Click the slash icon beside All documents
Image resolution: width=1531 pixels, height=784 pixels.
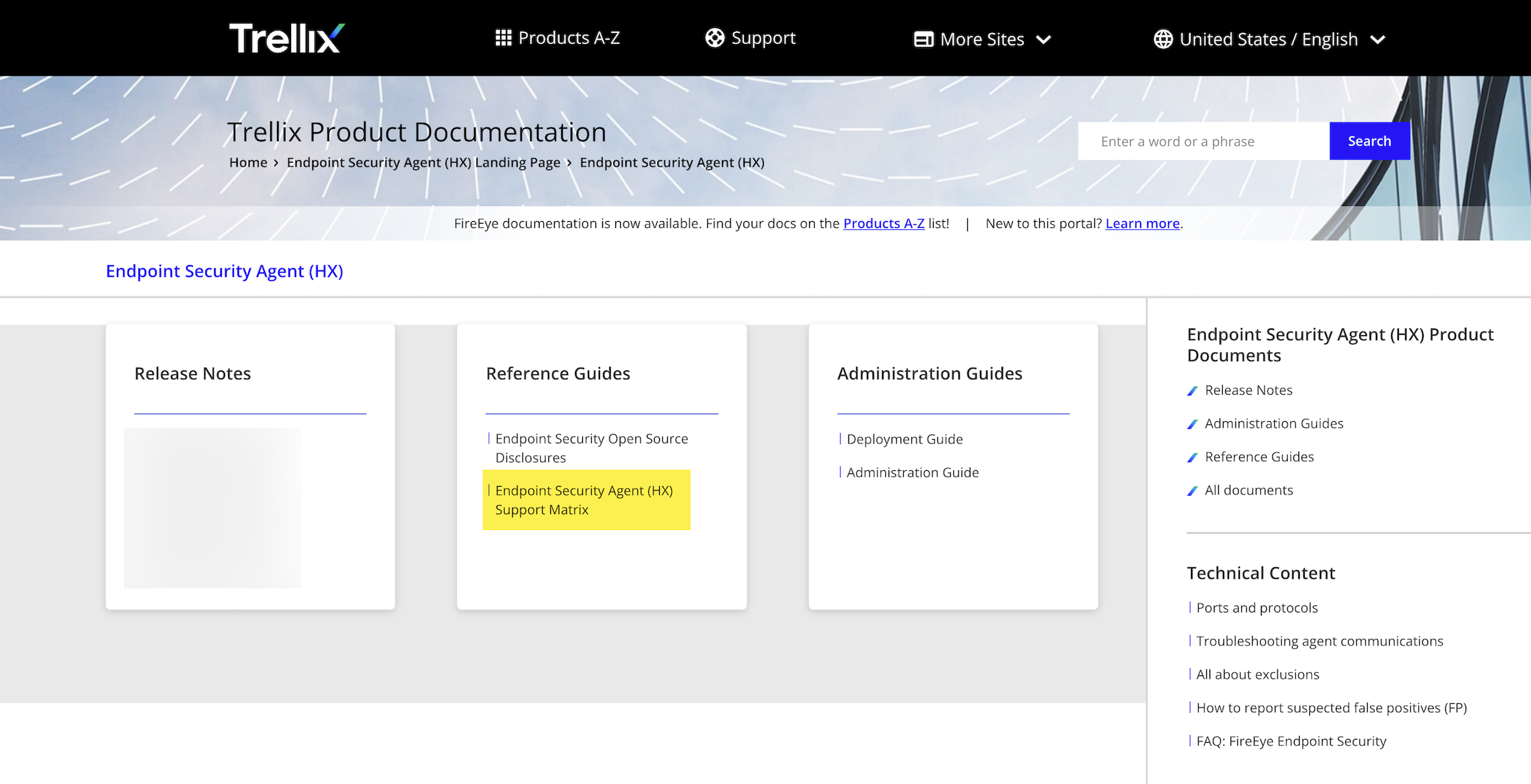click(1192, 491)
